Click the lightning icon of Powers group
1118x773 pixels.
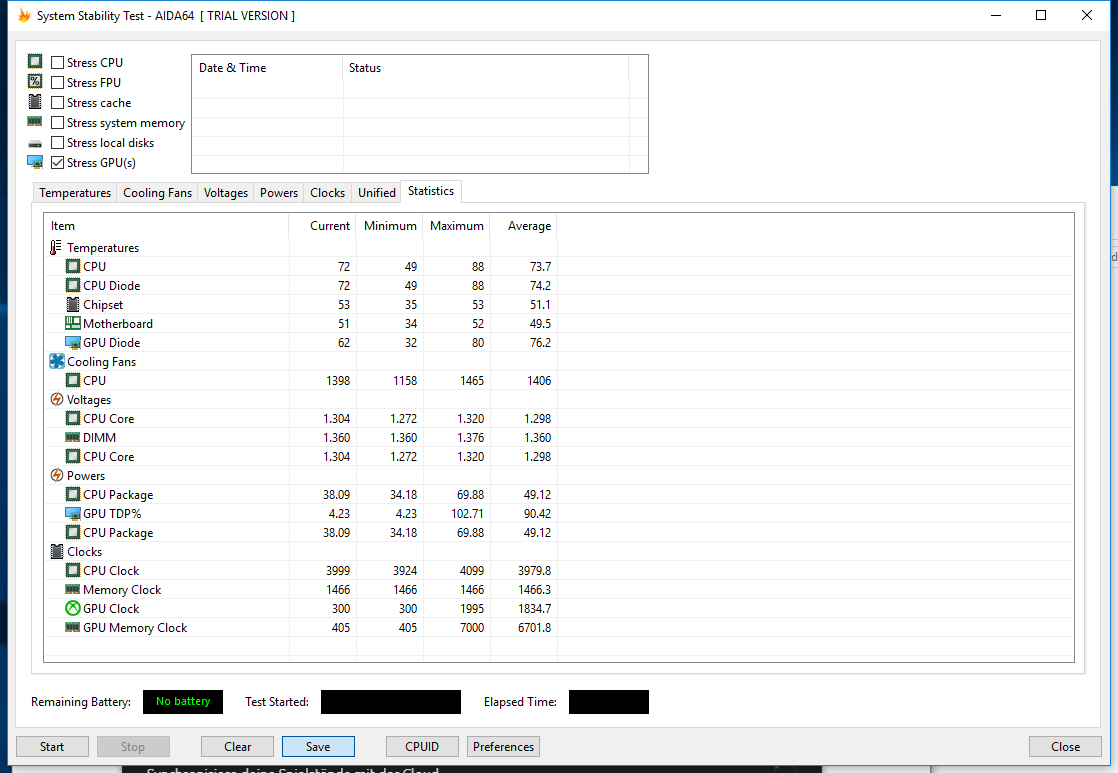tap(57, 475)
